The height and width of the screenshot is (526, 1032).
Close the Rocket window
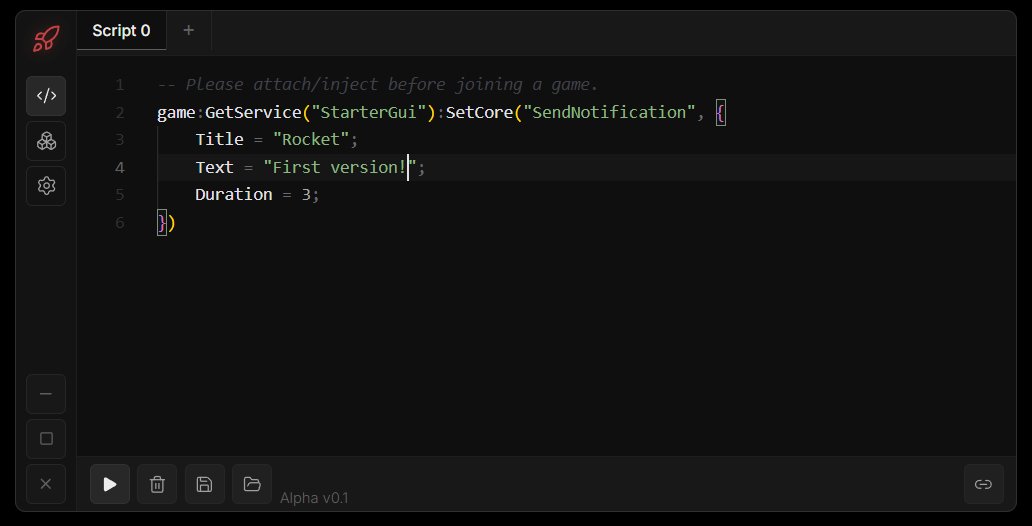[46, 484]
